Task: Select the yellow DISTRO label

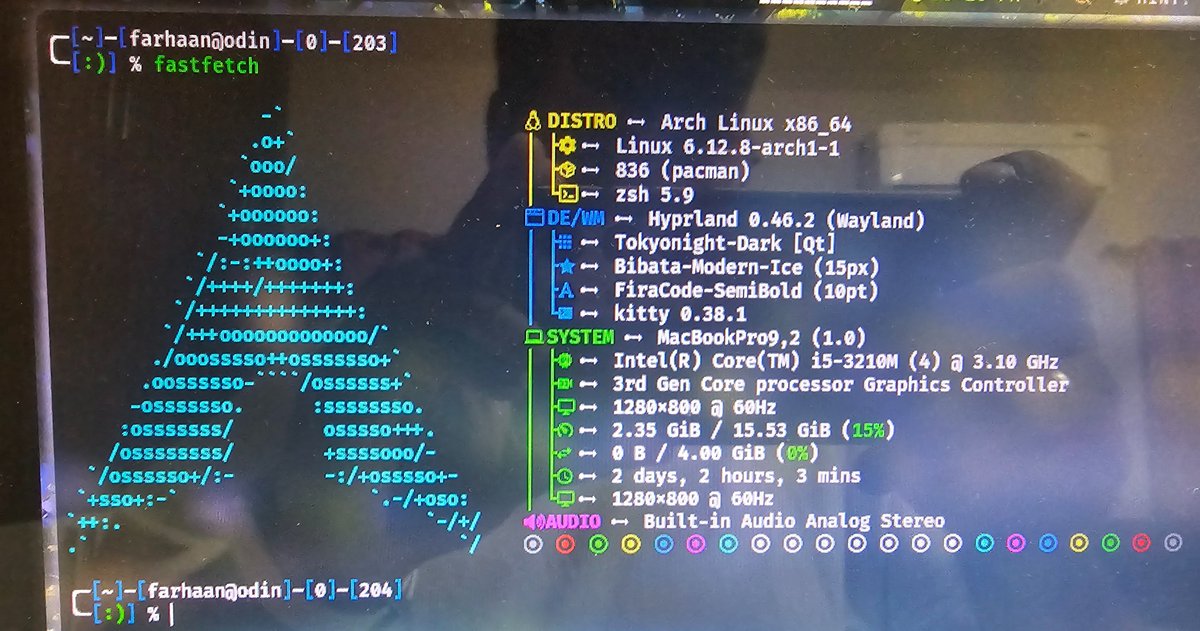Action: (581, 122)
